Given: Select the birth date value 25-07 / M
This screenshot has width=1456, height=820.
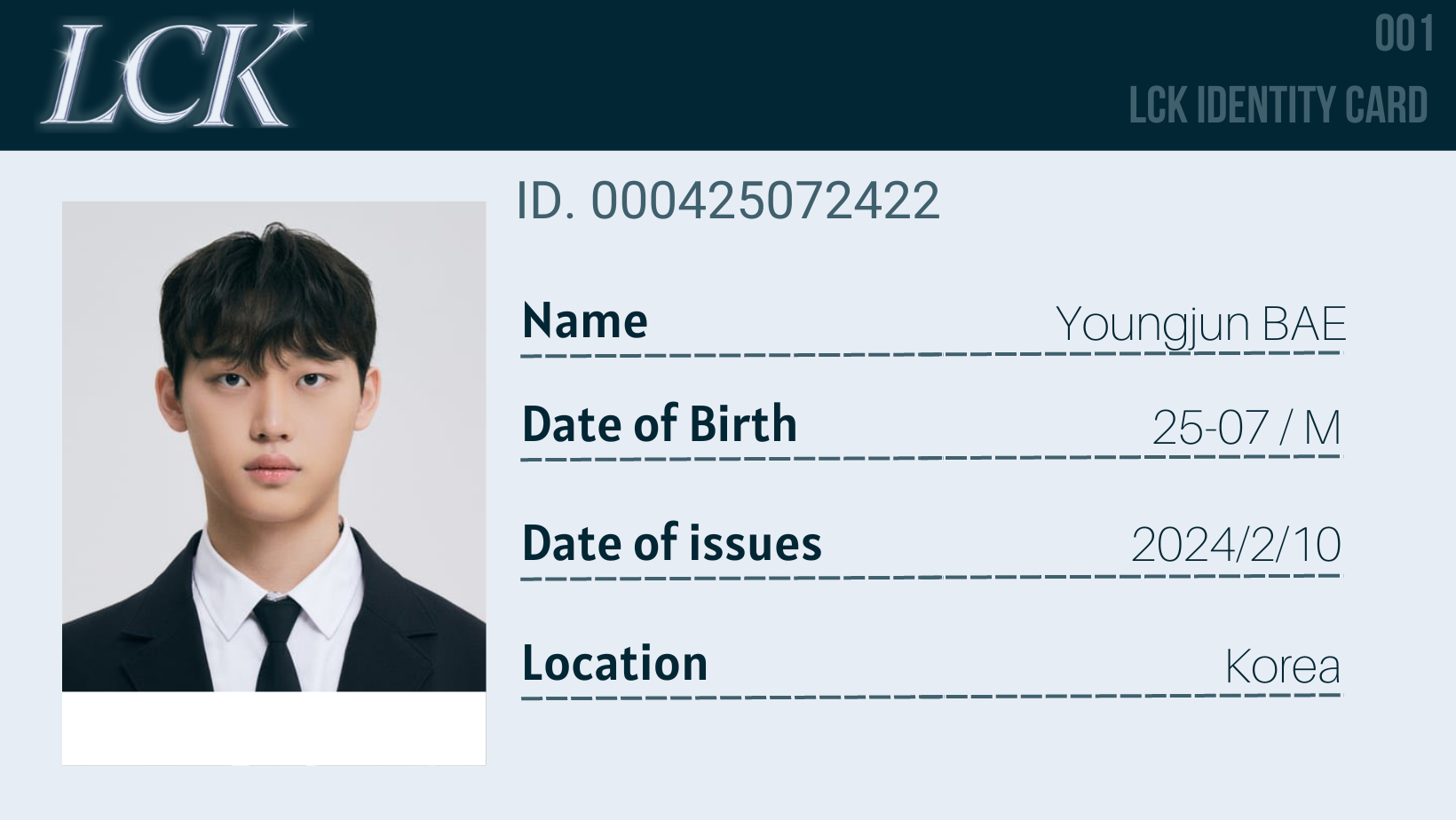Looking at the screenshot, I should click(1246, 428).
